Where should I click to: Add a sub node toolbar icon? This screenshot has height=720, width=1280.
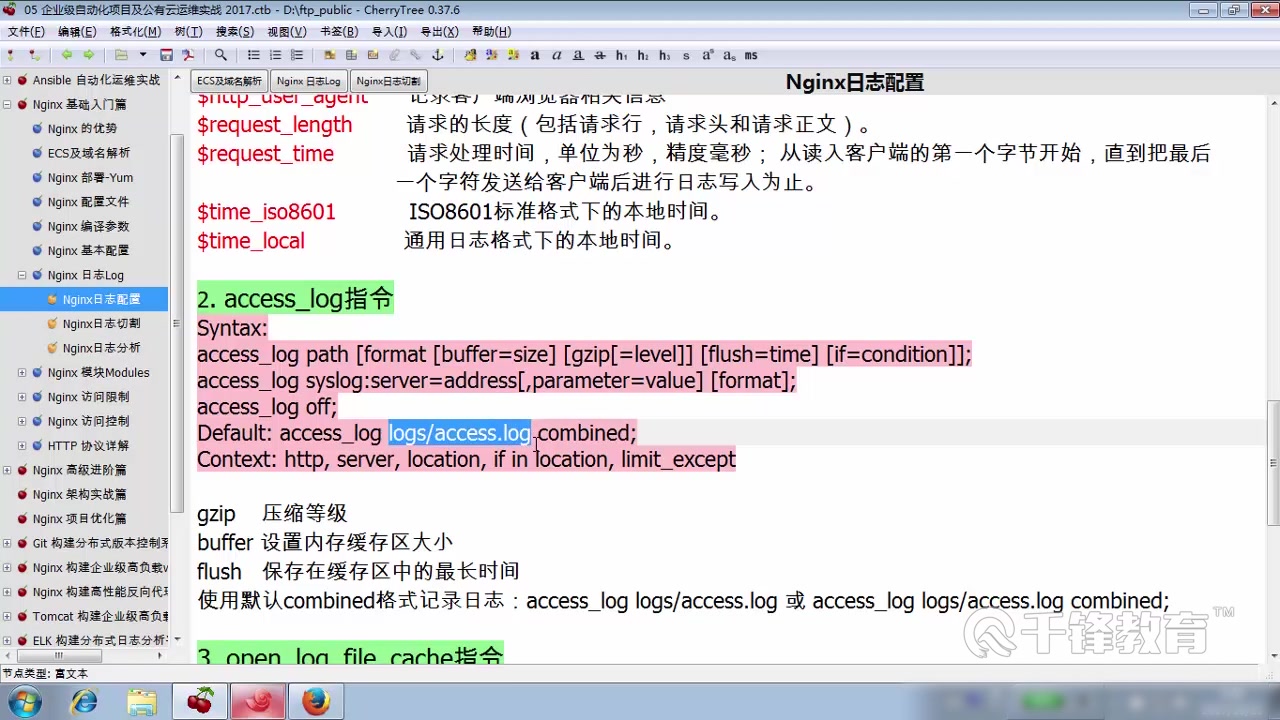click(35, 55)
